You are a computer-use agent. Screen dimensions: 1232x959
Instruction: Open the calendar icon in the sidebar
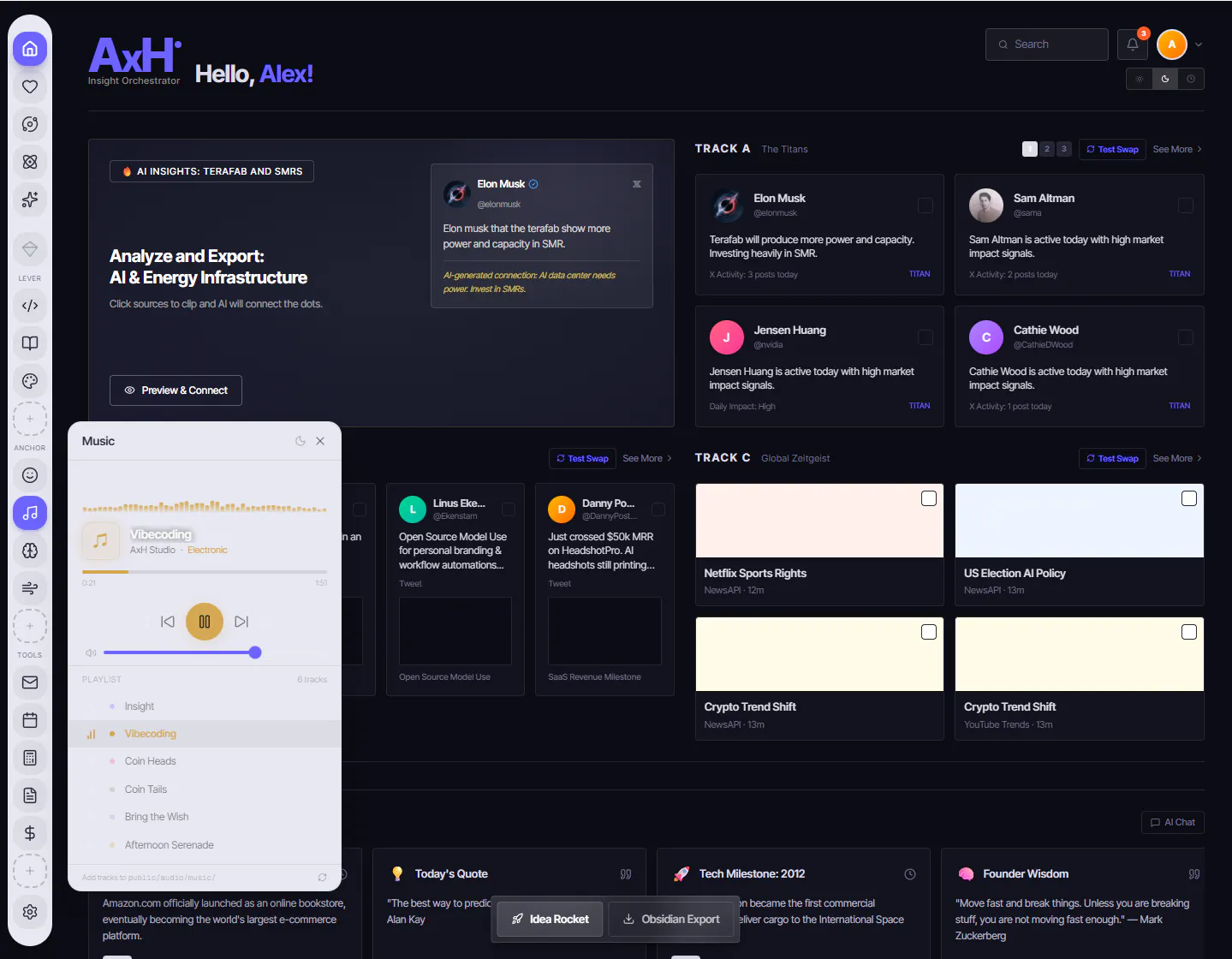(30, 720)
